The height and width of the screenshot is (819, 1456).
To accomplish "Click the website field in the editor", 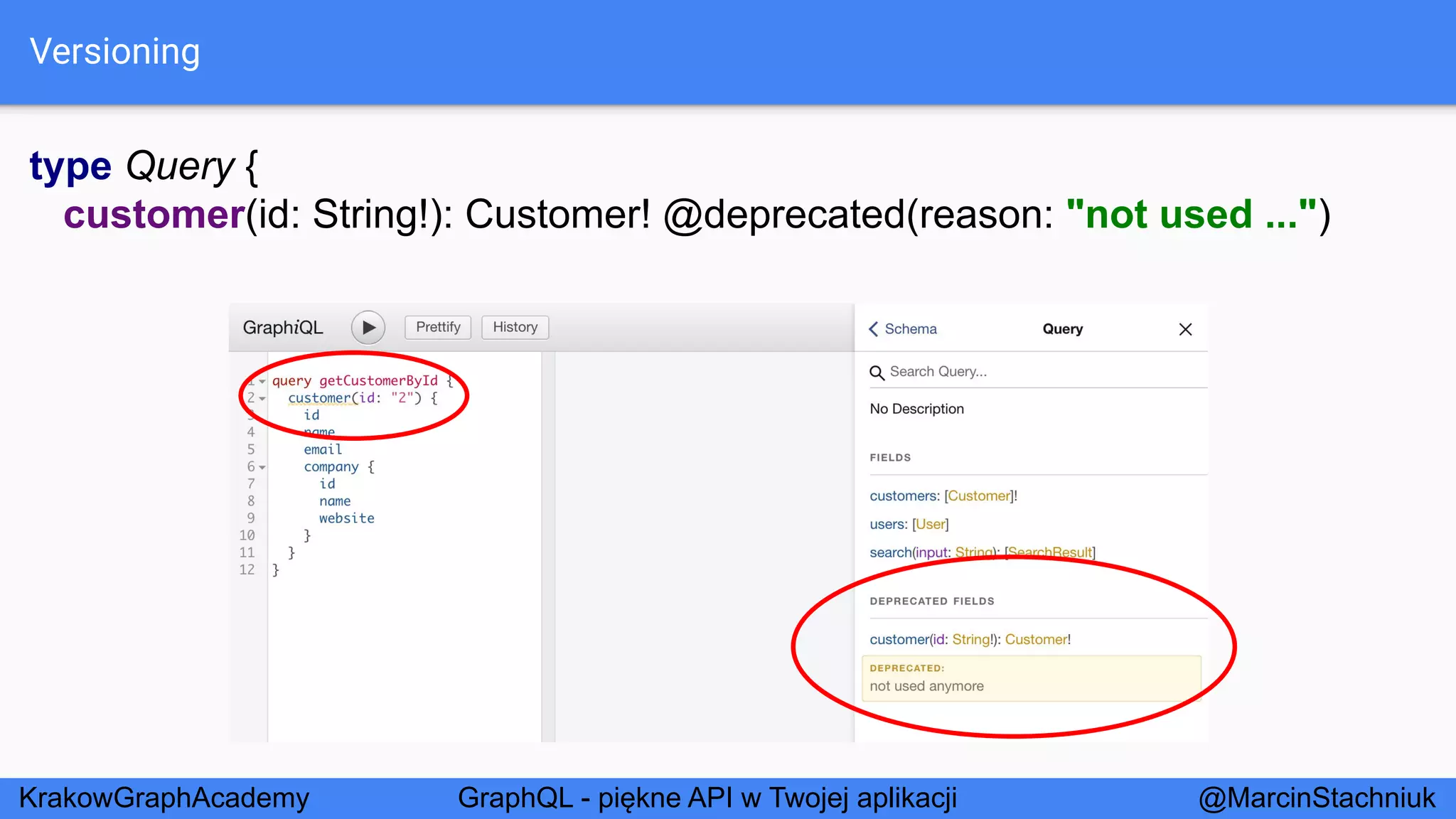I will (347, 519).
